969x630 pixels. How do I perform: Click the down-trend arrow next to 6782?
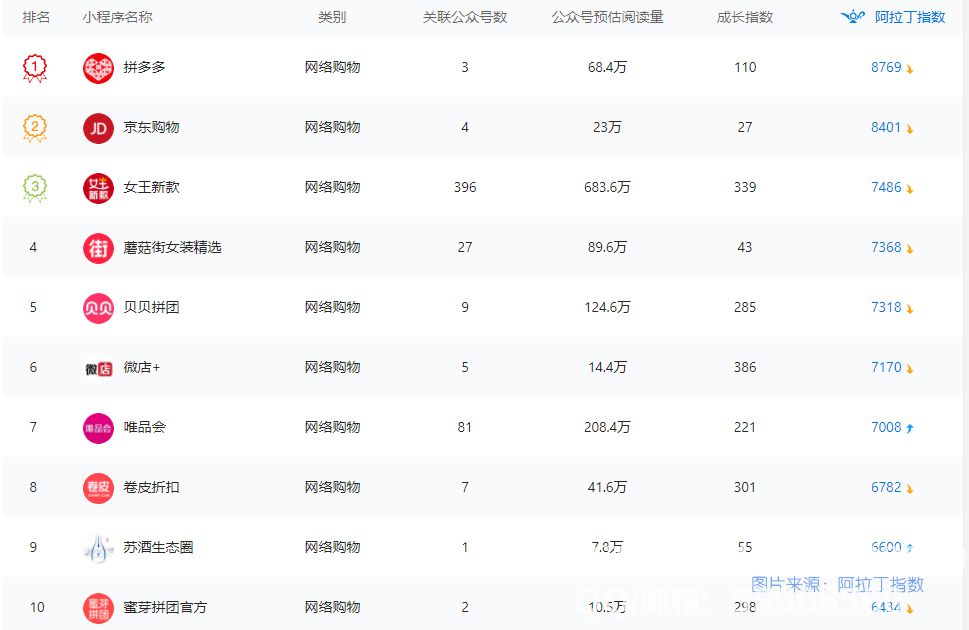(x=910, y=489)
